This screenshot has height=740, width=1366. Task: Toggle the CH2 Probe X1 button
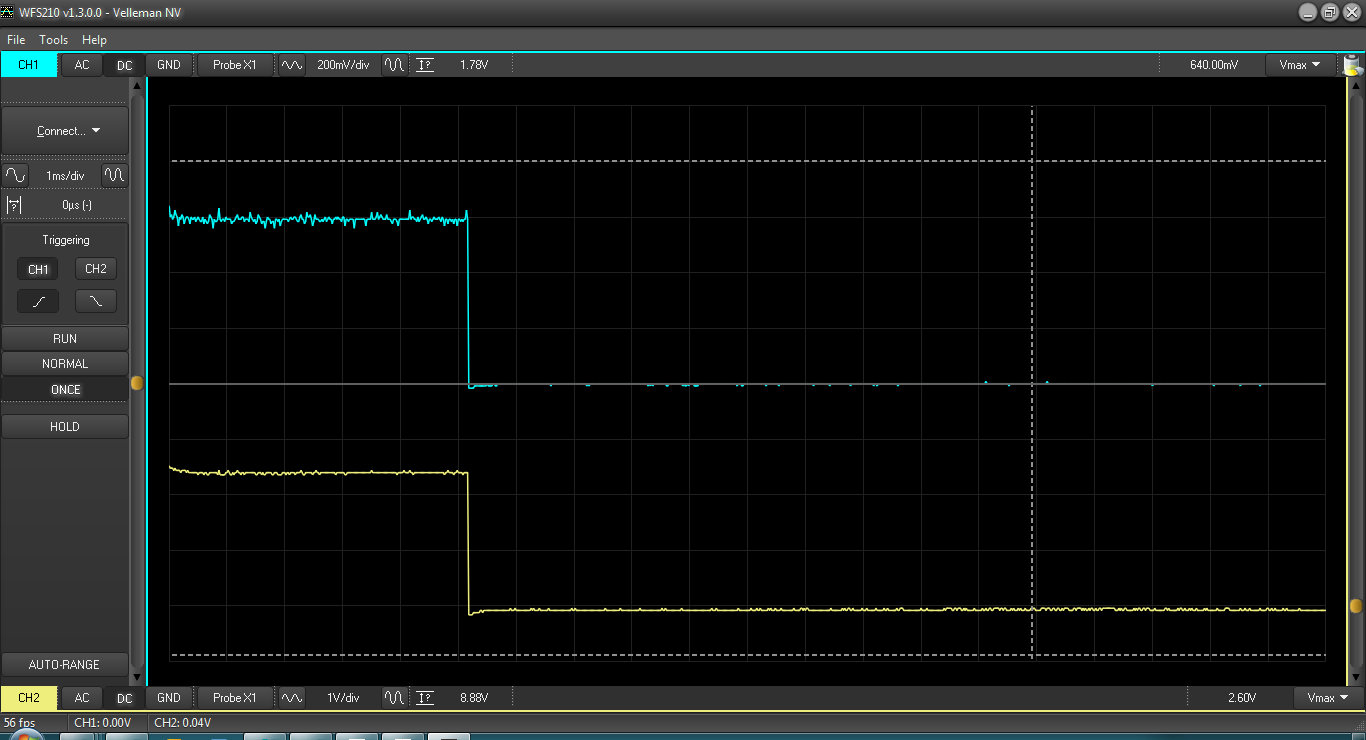coord(235,697)
